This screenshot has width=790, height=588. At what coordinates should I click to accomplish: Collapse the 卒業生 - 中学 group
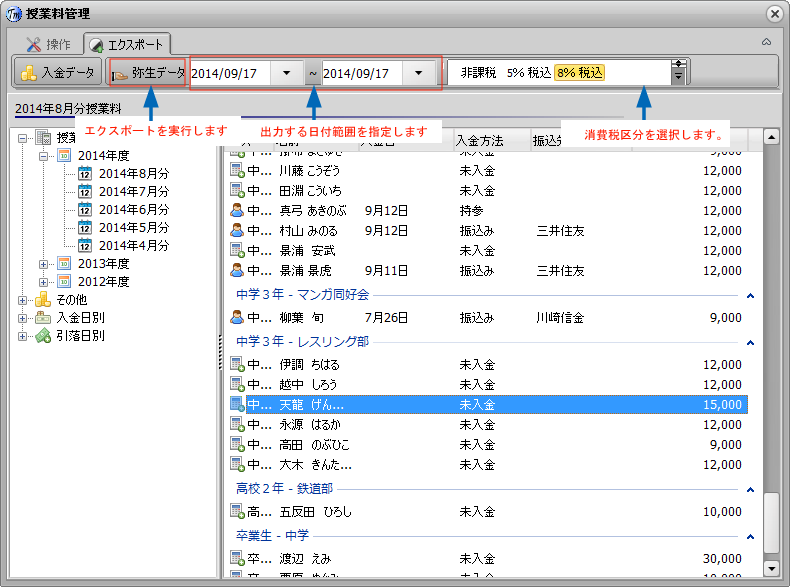click(x=750, y=537)
